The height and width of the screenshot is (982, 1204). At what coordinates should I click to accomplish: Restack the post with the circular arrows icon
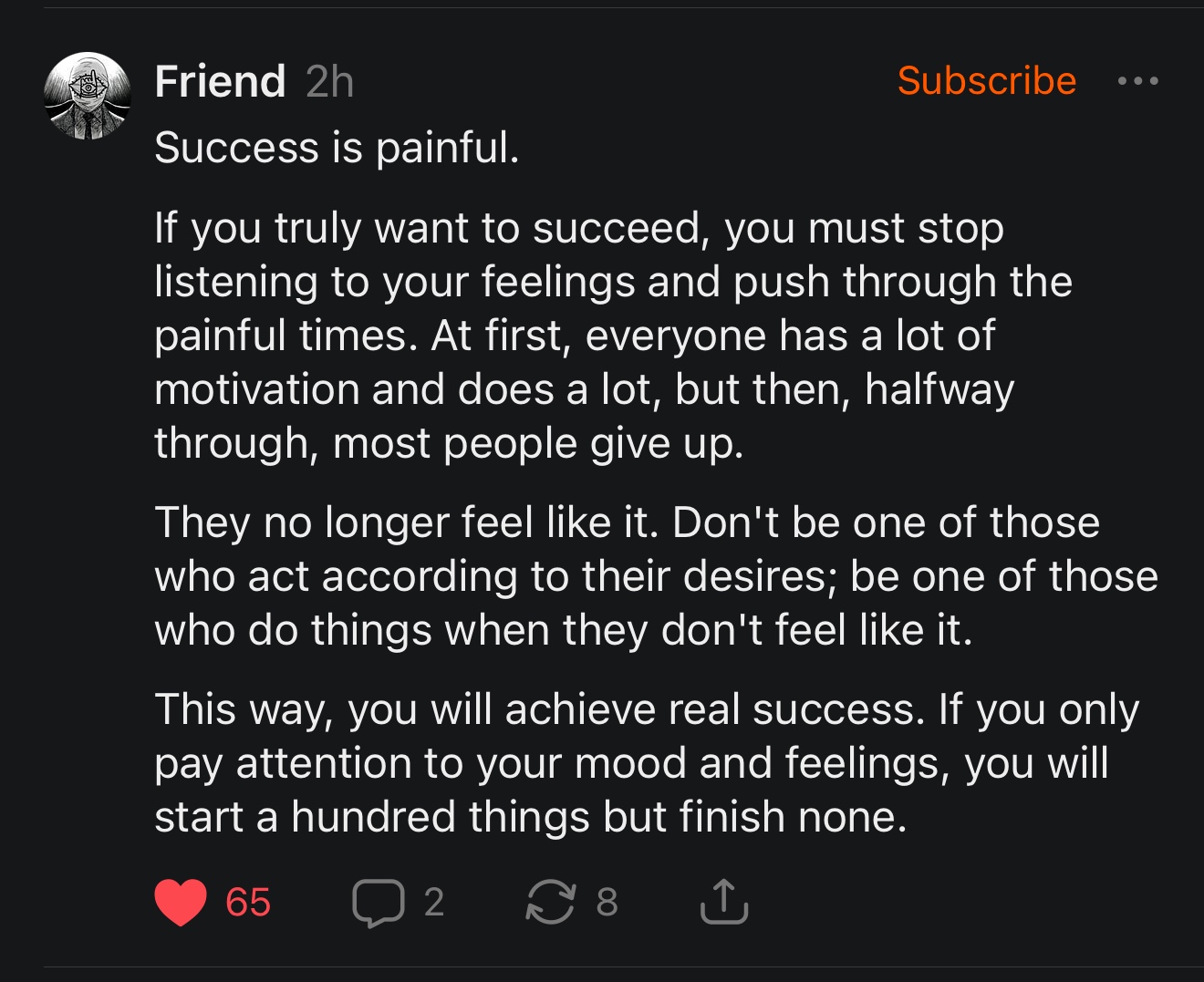(551, 902)
